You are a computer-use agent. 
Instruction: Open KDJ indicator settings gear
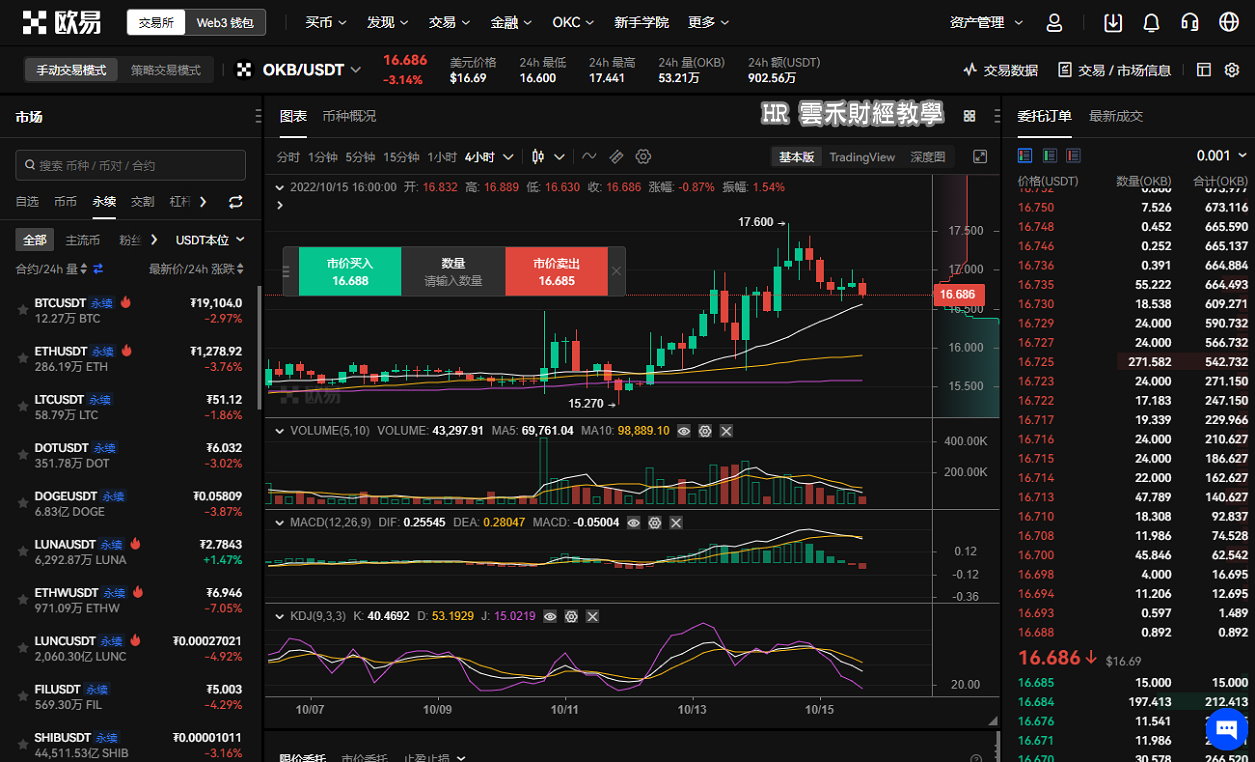[x=571, y=616]
